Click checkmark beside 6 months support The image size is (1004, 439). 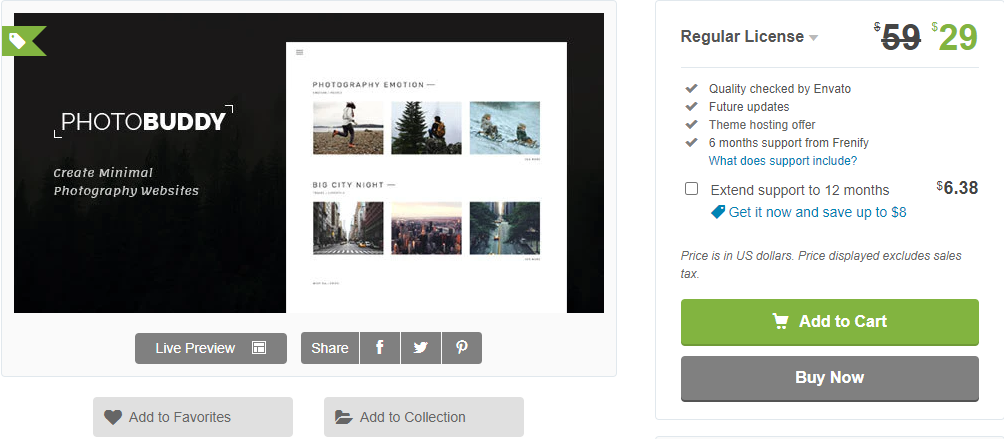[691, 142]
